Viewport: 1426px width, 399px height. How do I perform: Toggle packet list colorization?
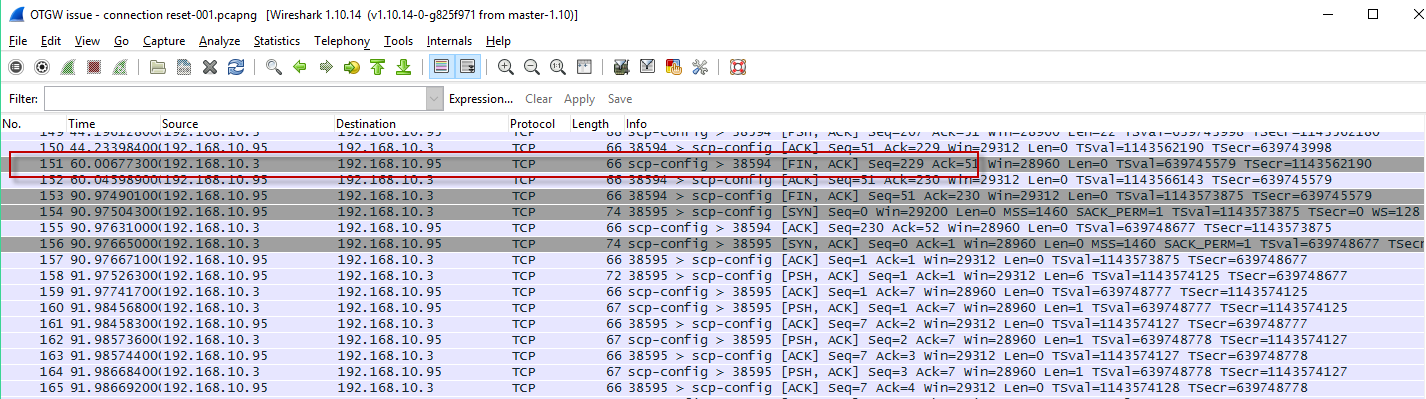[x=441, y=67]
